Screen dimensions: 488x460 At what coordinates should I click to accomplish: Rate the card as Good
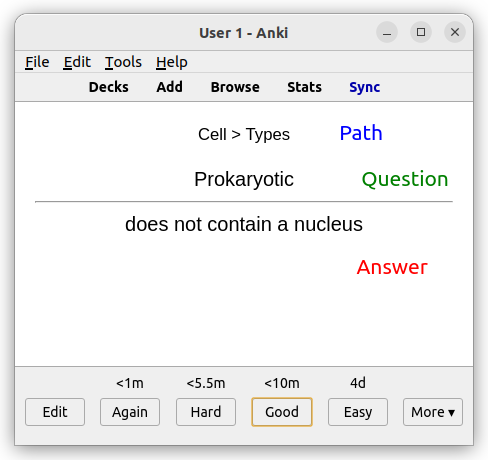(x=282, y=412)
